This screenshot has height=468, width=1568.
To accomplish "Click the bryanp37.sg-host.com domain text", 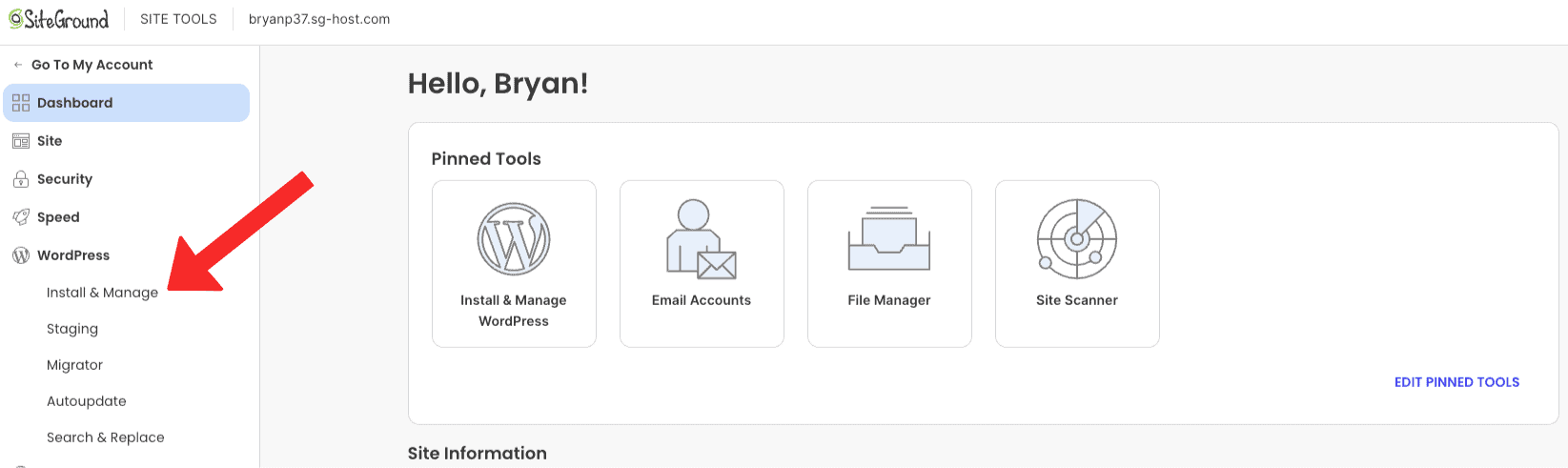I will [x=319, y=19].
